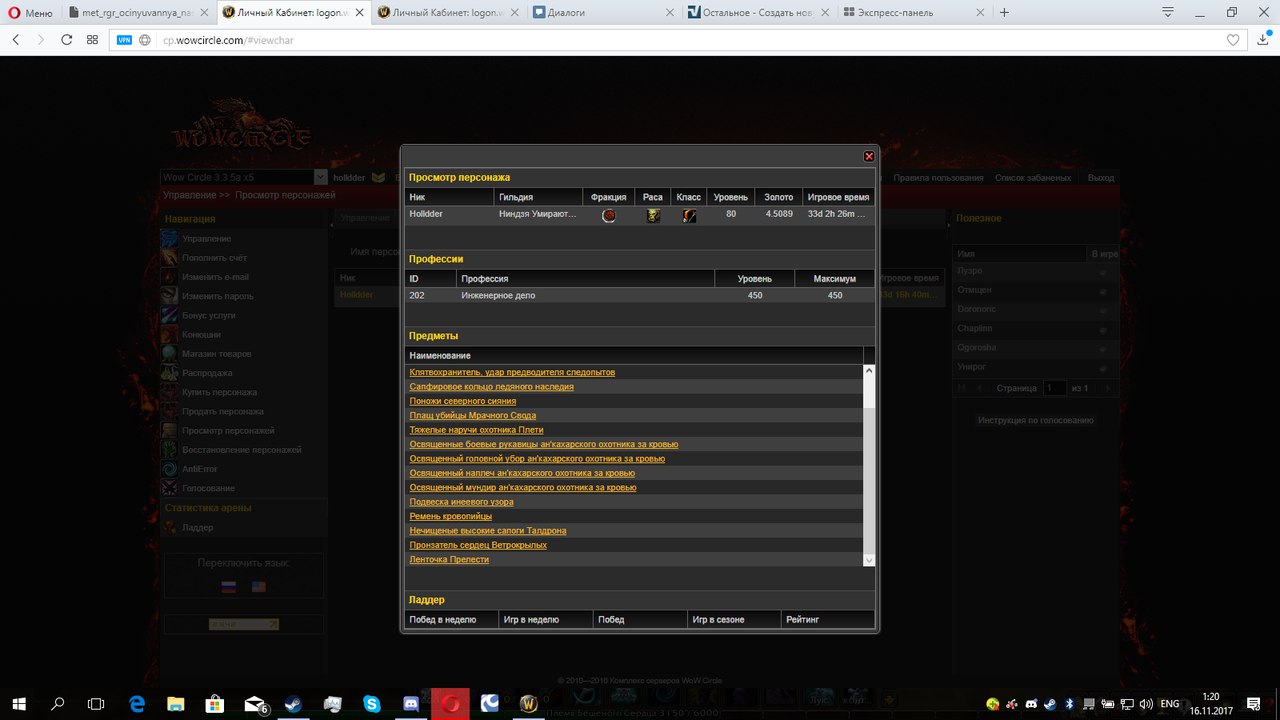The height and width of the screenshot is (720, 1280).
Task: Open the Ремень кровопийцы item link
Action: coord(450,516)
